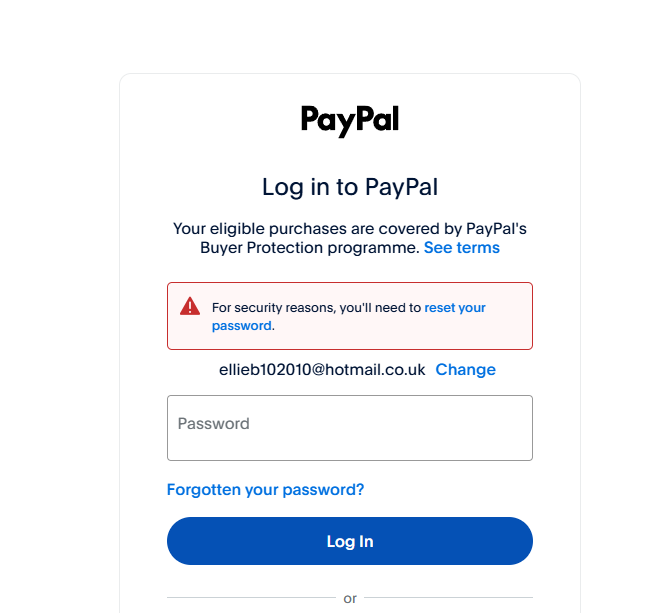Click the red warning triangle icon

click(x=190, y=306)
